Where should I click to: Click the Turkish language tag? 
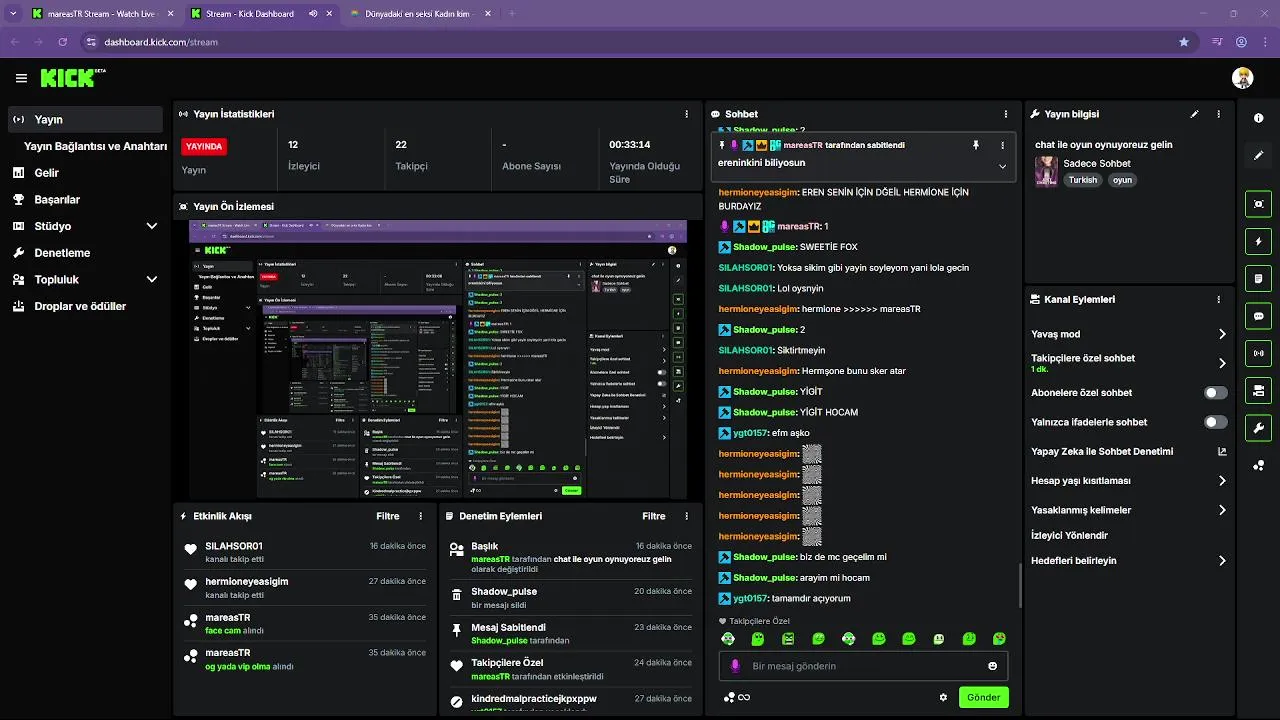coord(1082,180)
